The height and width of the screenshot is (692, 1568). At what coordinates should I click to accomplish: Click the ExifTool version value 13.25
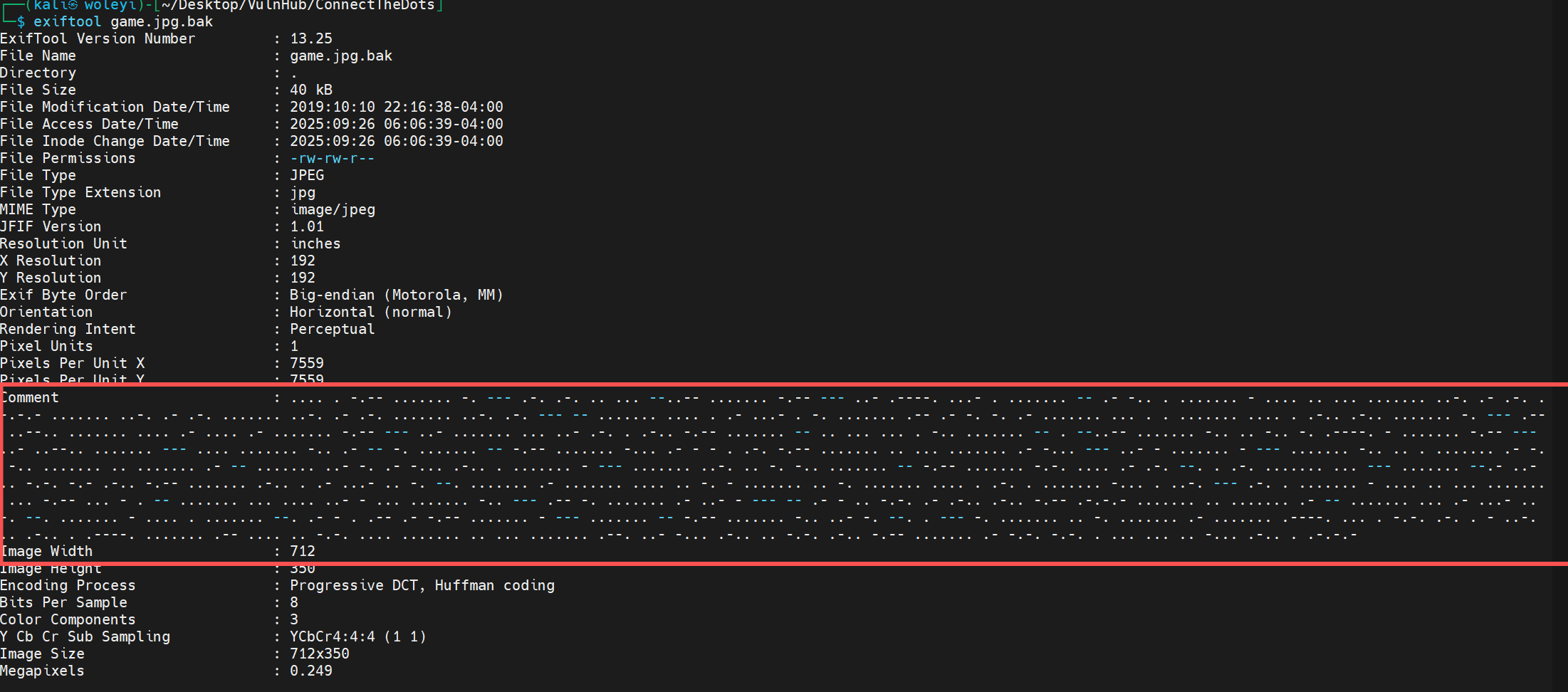[x=311, y=38]
